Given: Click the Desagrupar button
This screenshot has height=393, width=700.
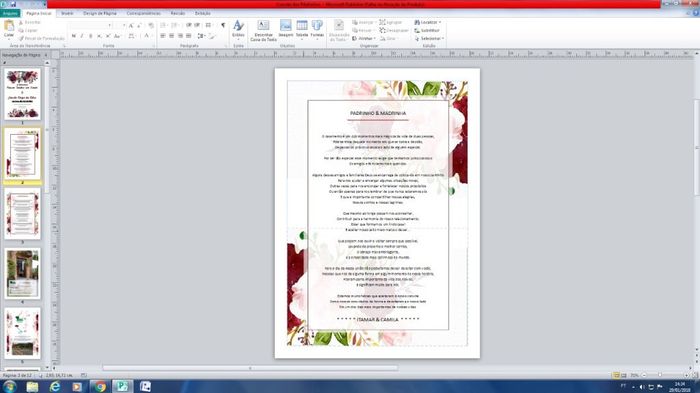Looking at the screenshot, I should 394,30.
